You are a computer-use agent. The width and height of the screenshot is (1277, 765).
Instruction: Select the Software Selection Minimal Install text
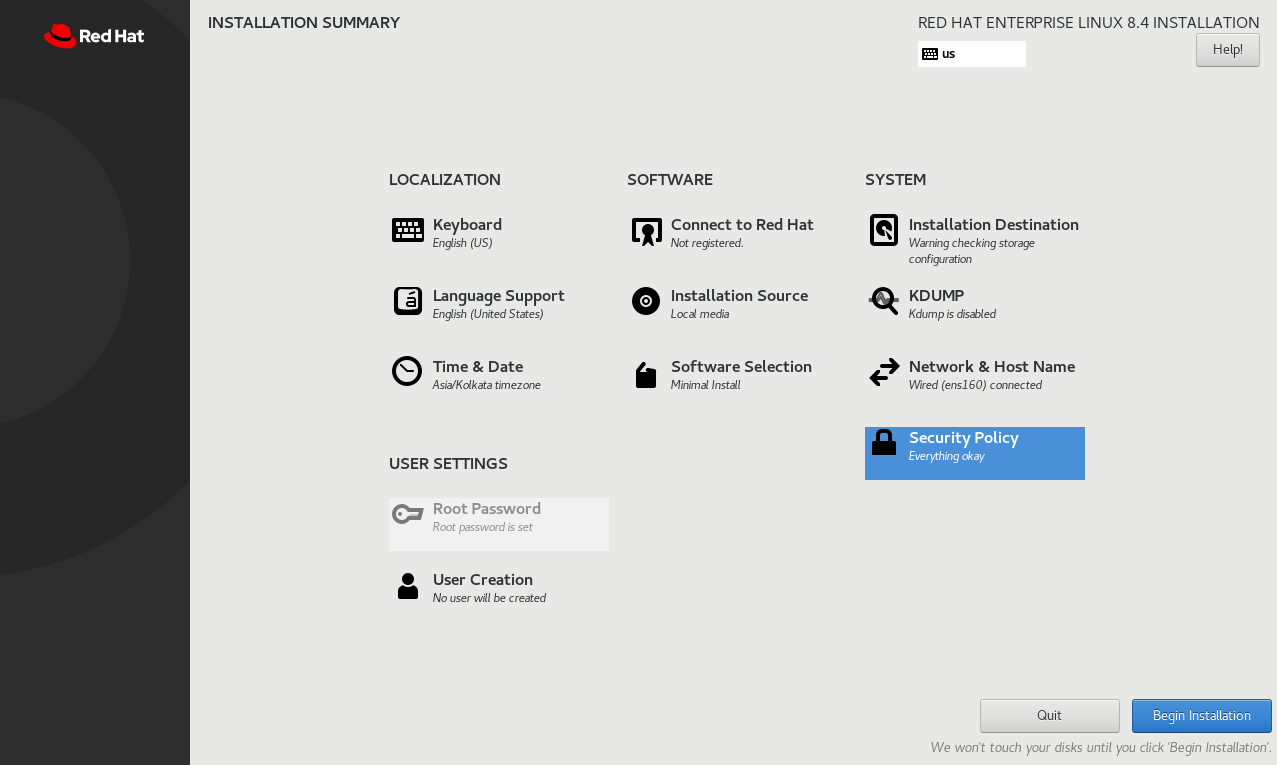click(x=705, y=385)
